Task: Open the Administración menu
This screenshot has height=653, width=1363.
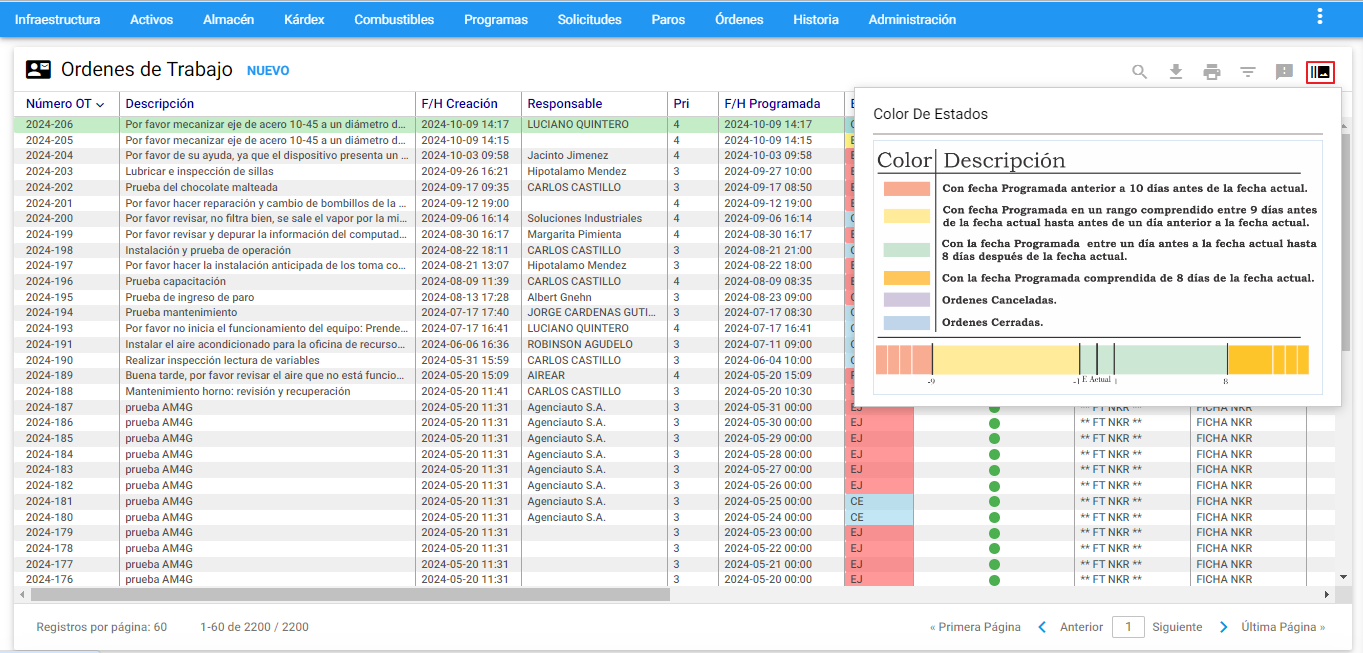Action: [912, 19]
